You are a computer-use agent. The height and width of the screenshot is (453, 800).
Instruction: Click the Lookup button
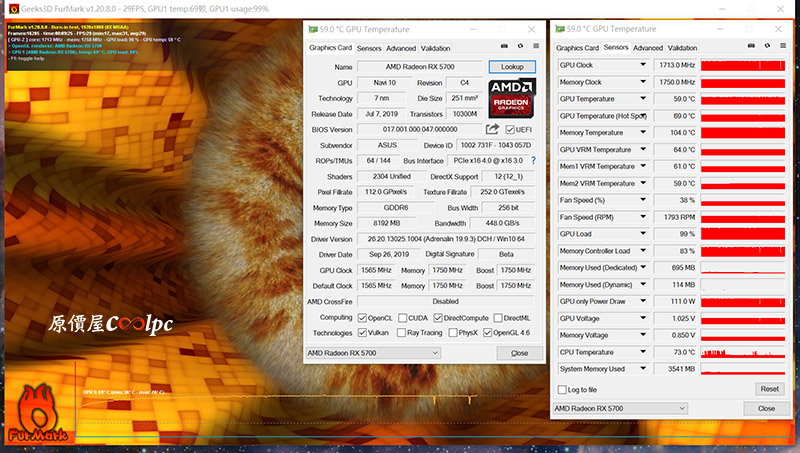coord(512,67)
